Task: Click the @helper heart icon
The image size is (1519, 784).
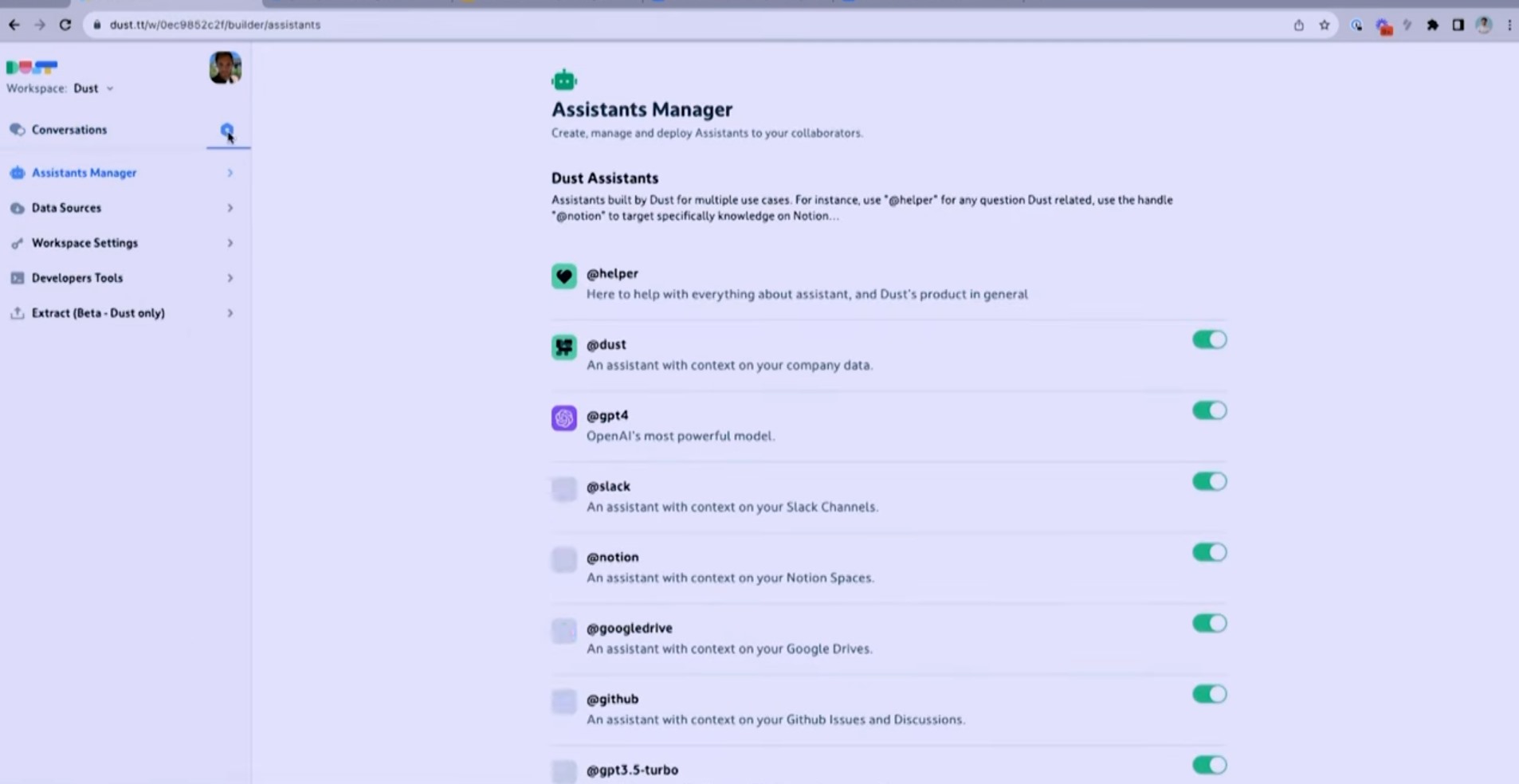Action: (563, 276)
